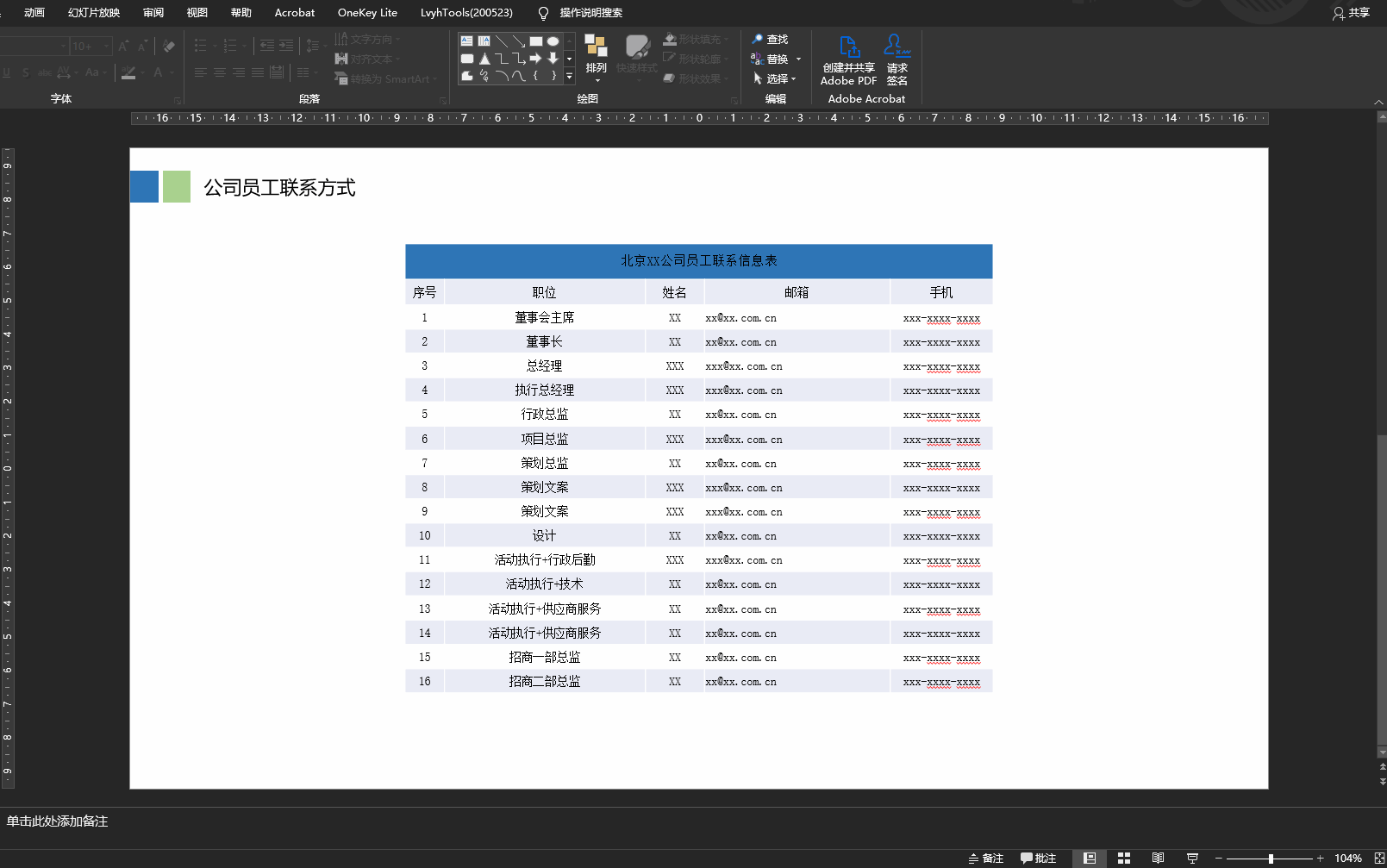1387x868 pixels.
Task: Select the vertical text box shape
Action: [x=484, y=41]
